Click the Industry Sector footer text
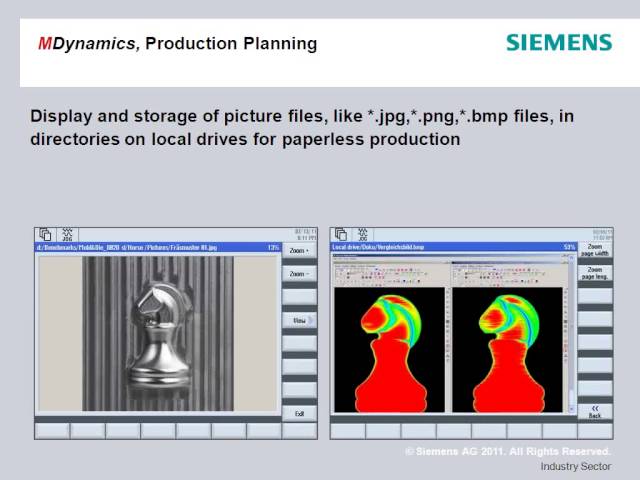 click(576, 466)
